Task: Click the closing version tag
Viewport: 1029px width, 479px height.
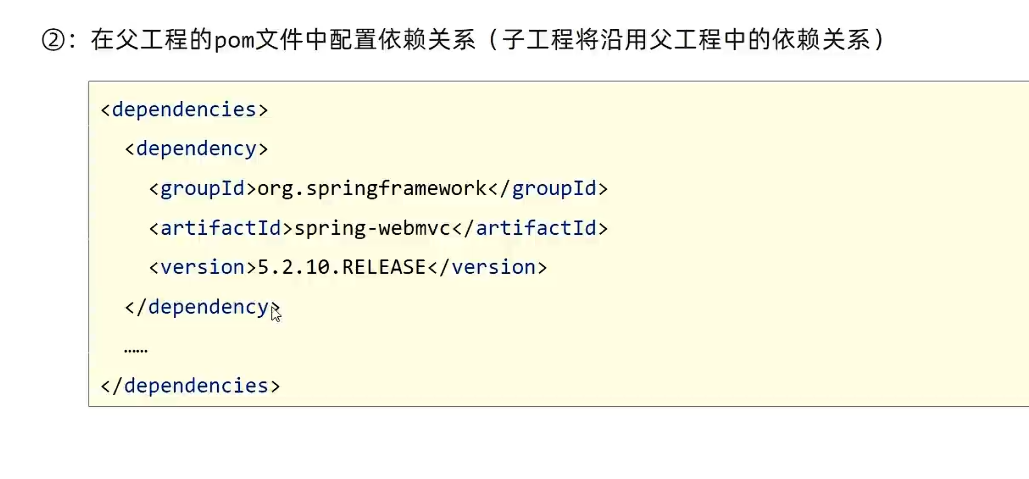Action: [x=487, y=268]
